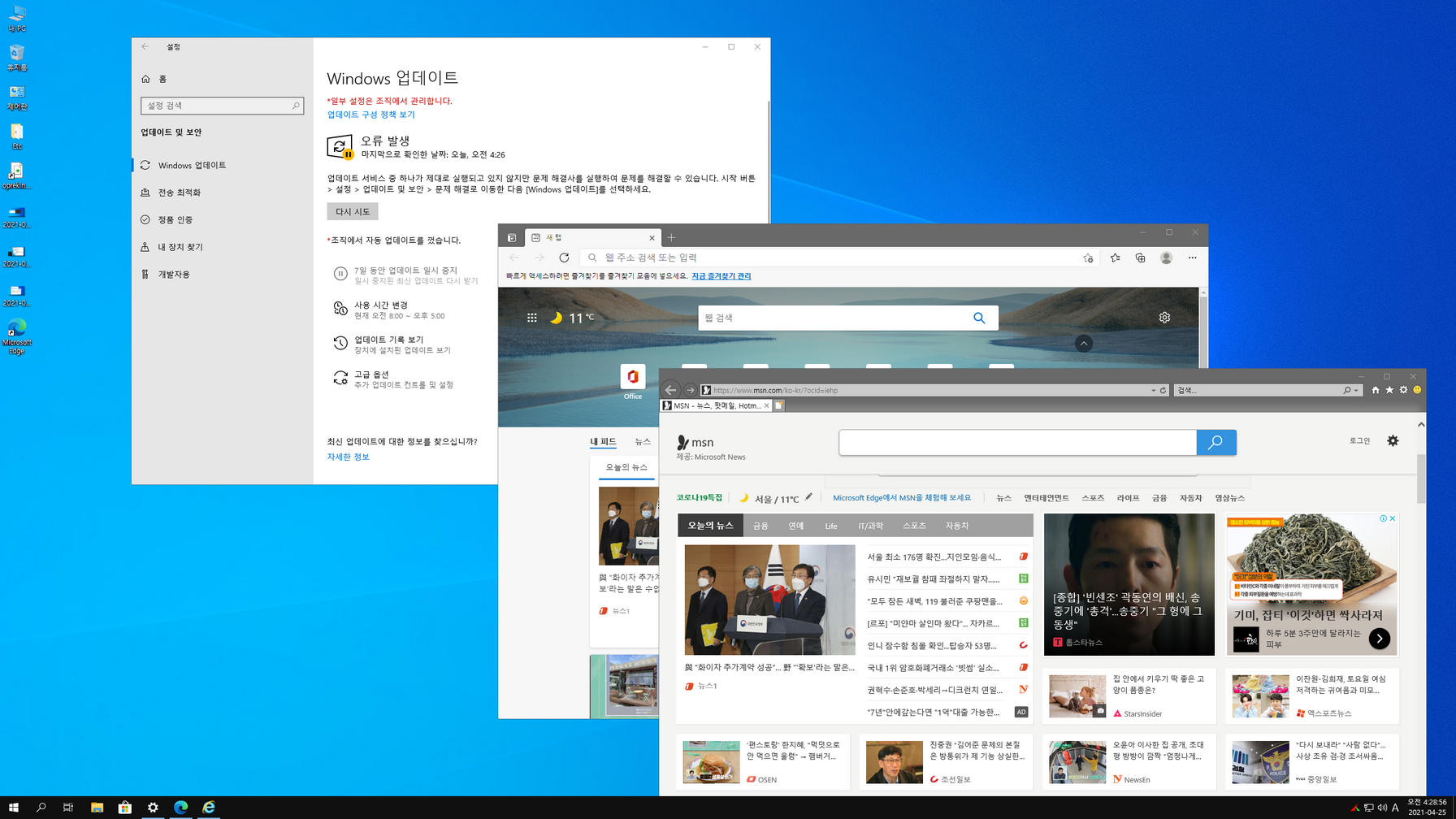Click Edge address bar input
1456x819 pixels.
click(837, 258)
